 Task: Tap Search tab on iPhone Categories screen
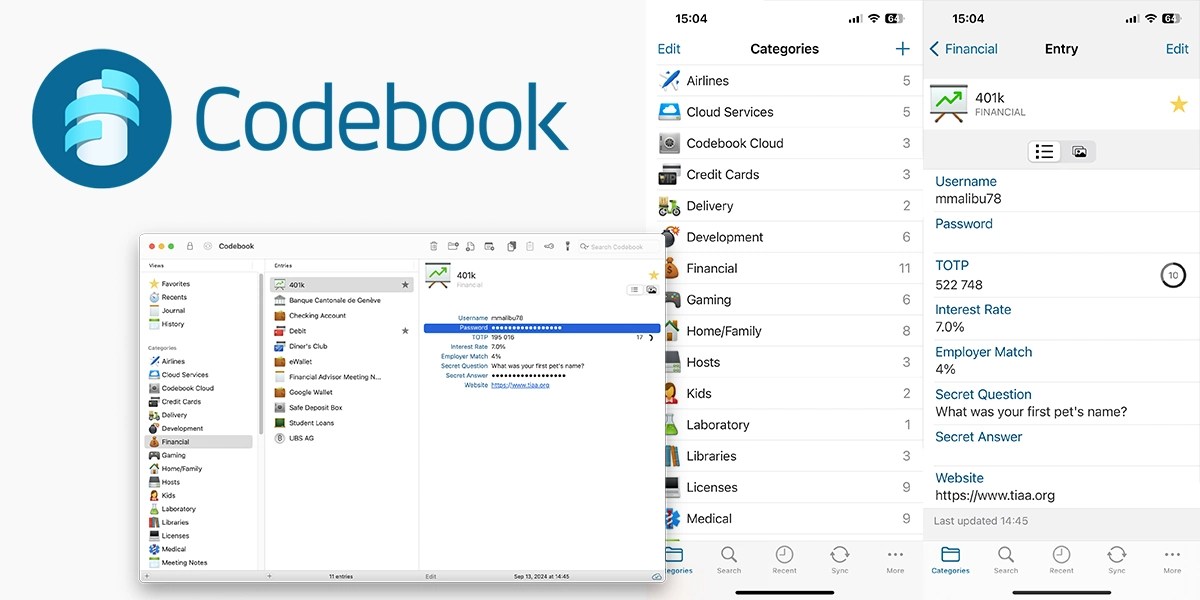click(x=729, y=560)
